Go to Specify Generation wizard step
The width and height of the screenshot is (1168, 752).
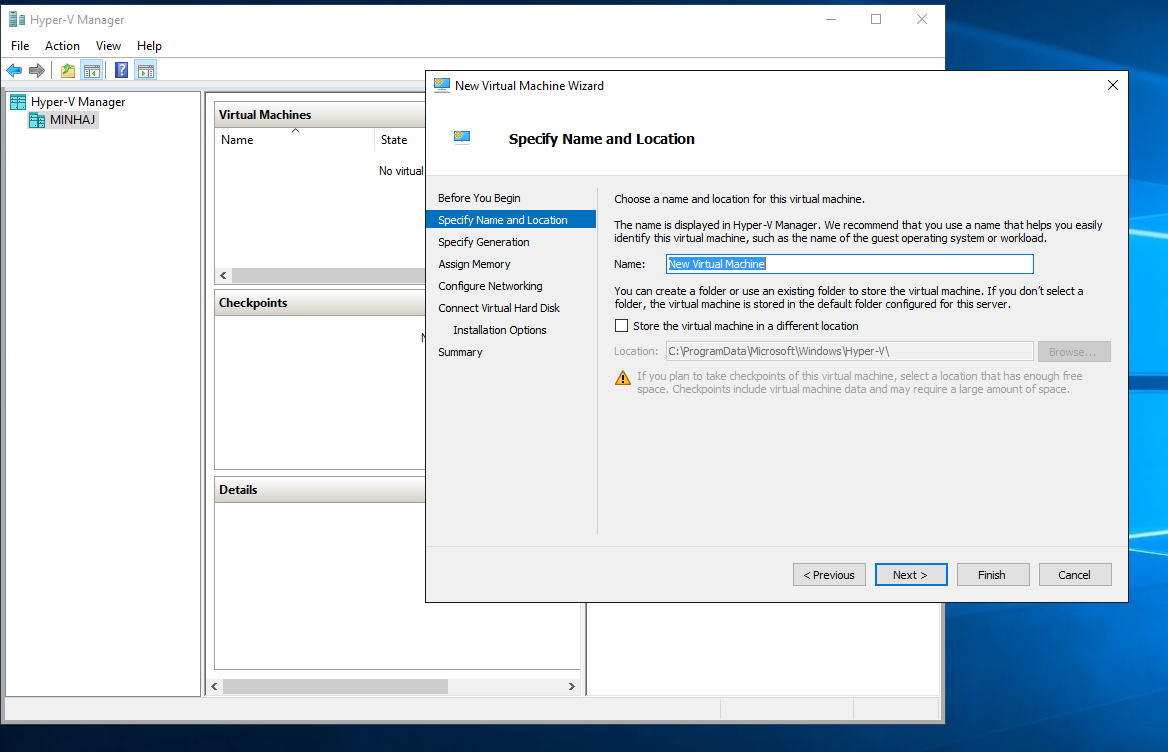click(x=484, y=242)
